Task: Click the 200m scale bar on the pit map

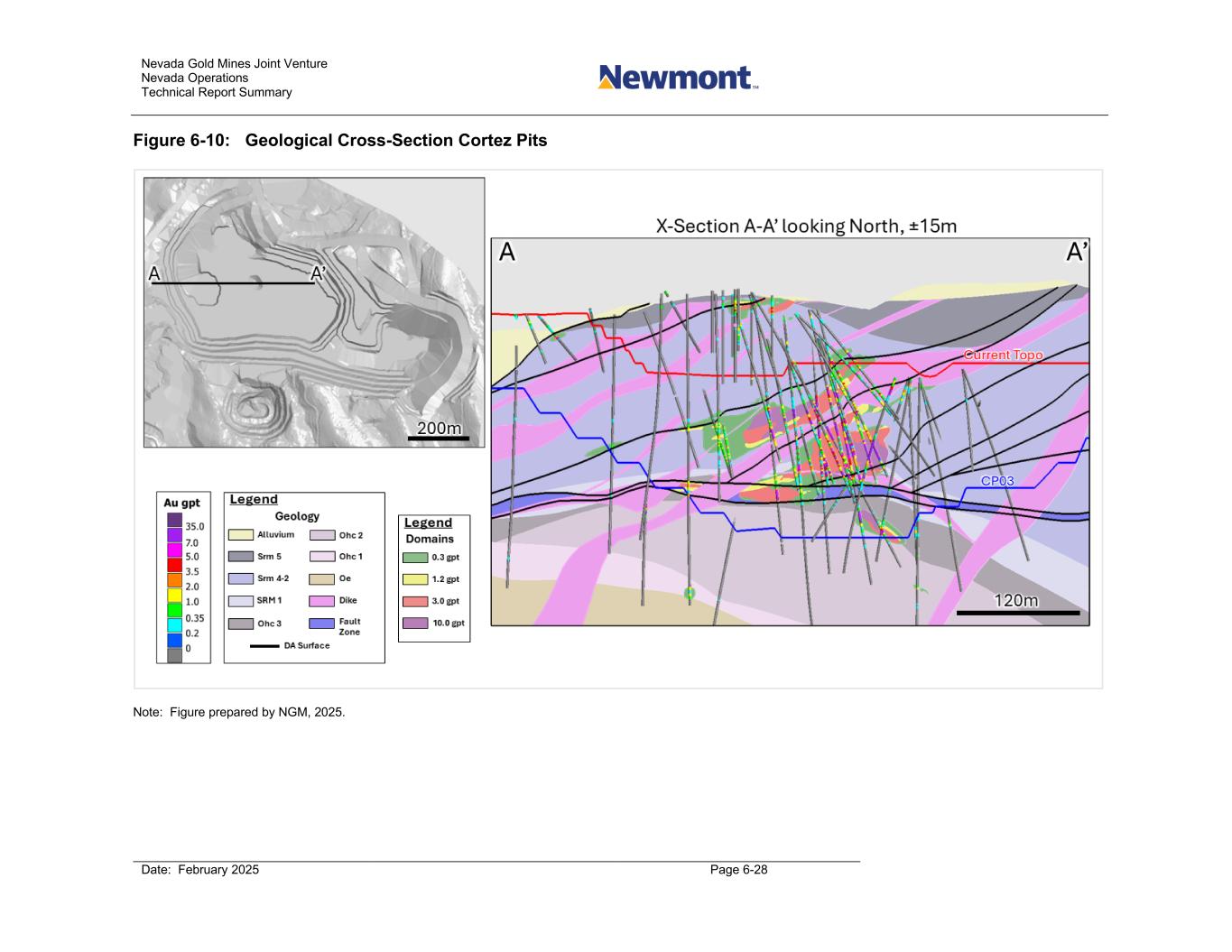Action: point(439,439)
